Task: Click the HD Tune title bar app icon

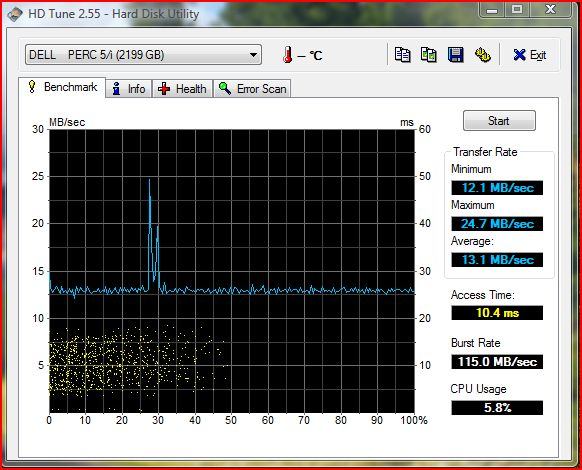Action: [x=14, y=14]
